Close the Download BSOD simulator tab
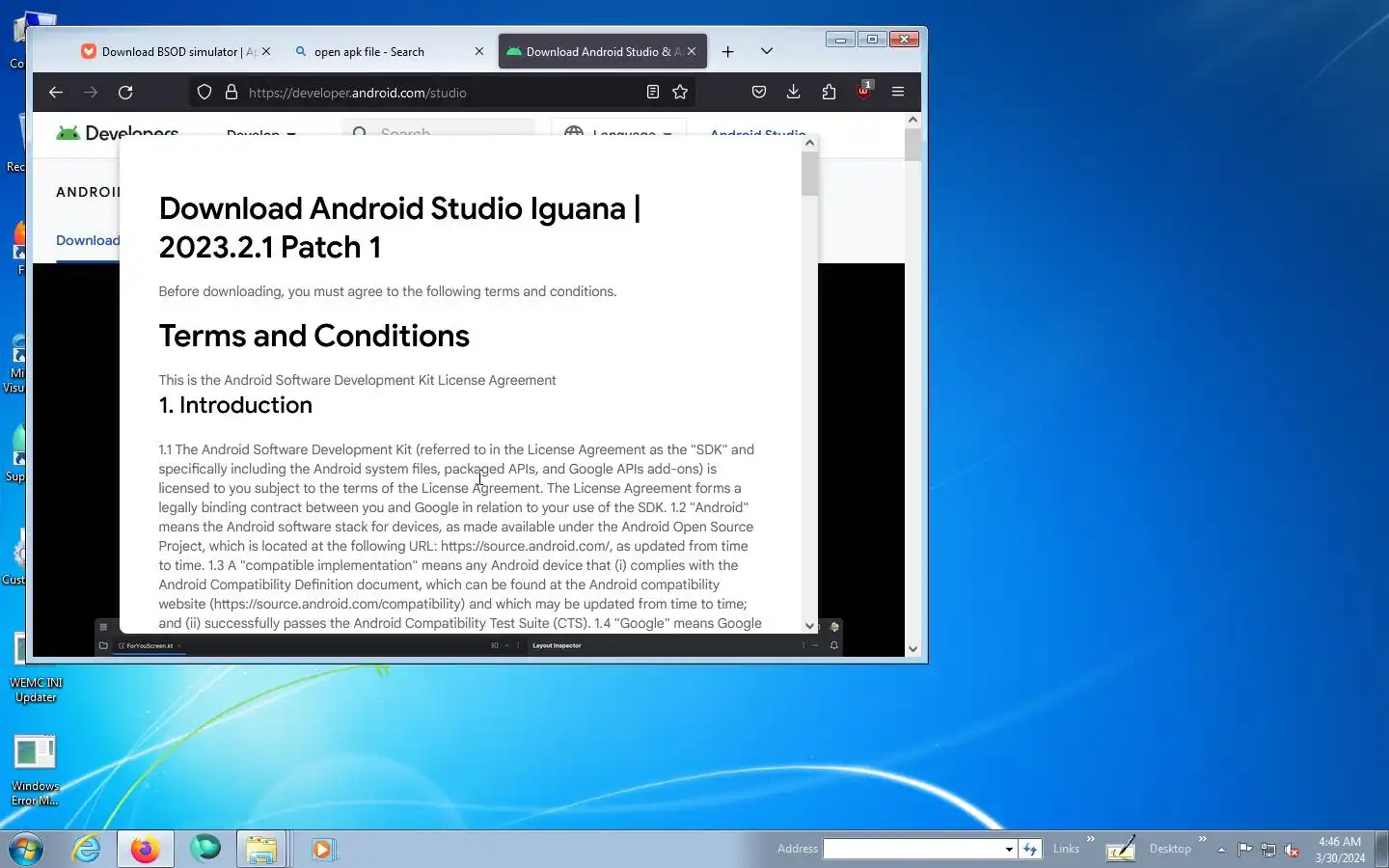This screenshot has height=868, width=1389. click(x=266, y=52)
